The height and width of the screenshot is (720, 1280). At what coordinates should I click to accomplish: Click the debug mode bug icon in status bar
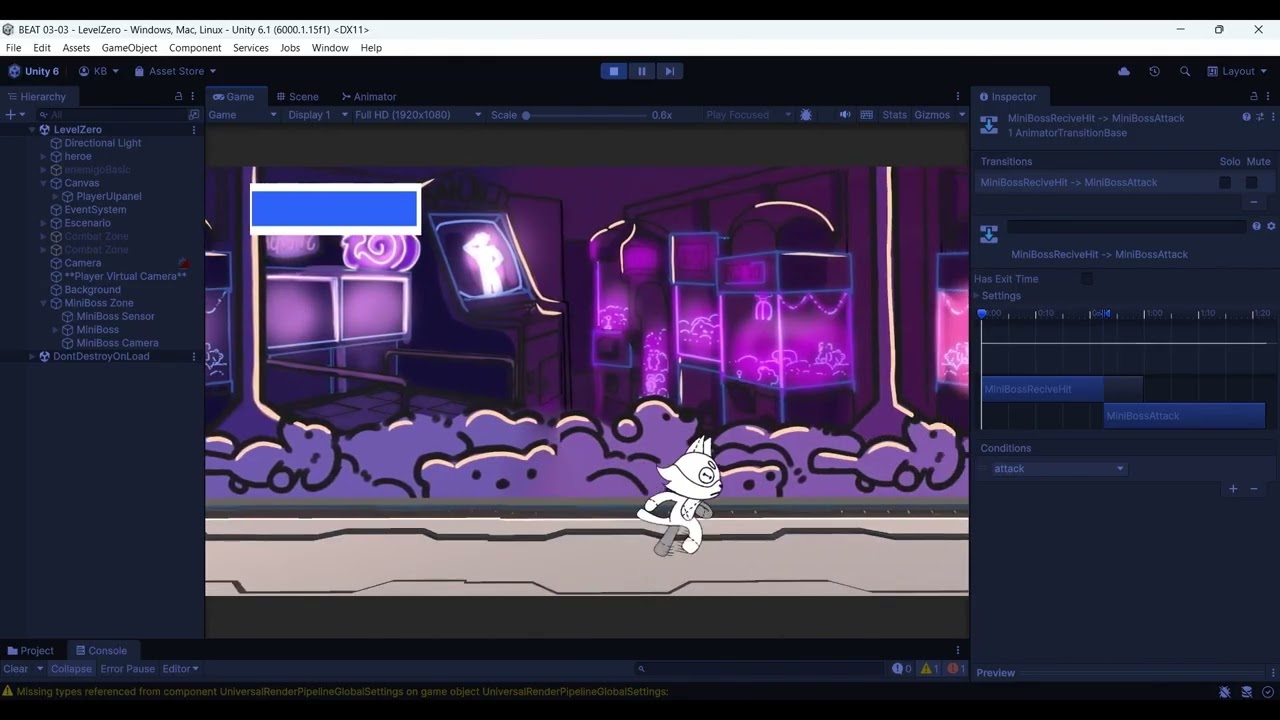(x=1225, y=692)
